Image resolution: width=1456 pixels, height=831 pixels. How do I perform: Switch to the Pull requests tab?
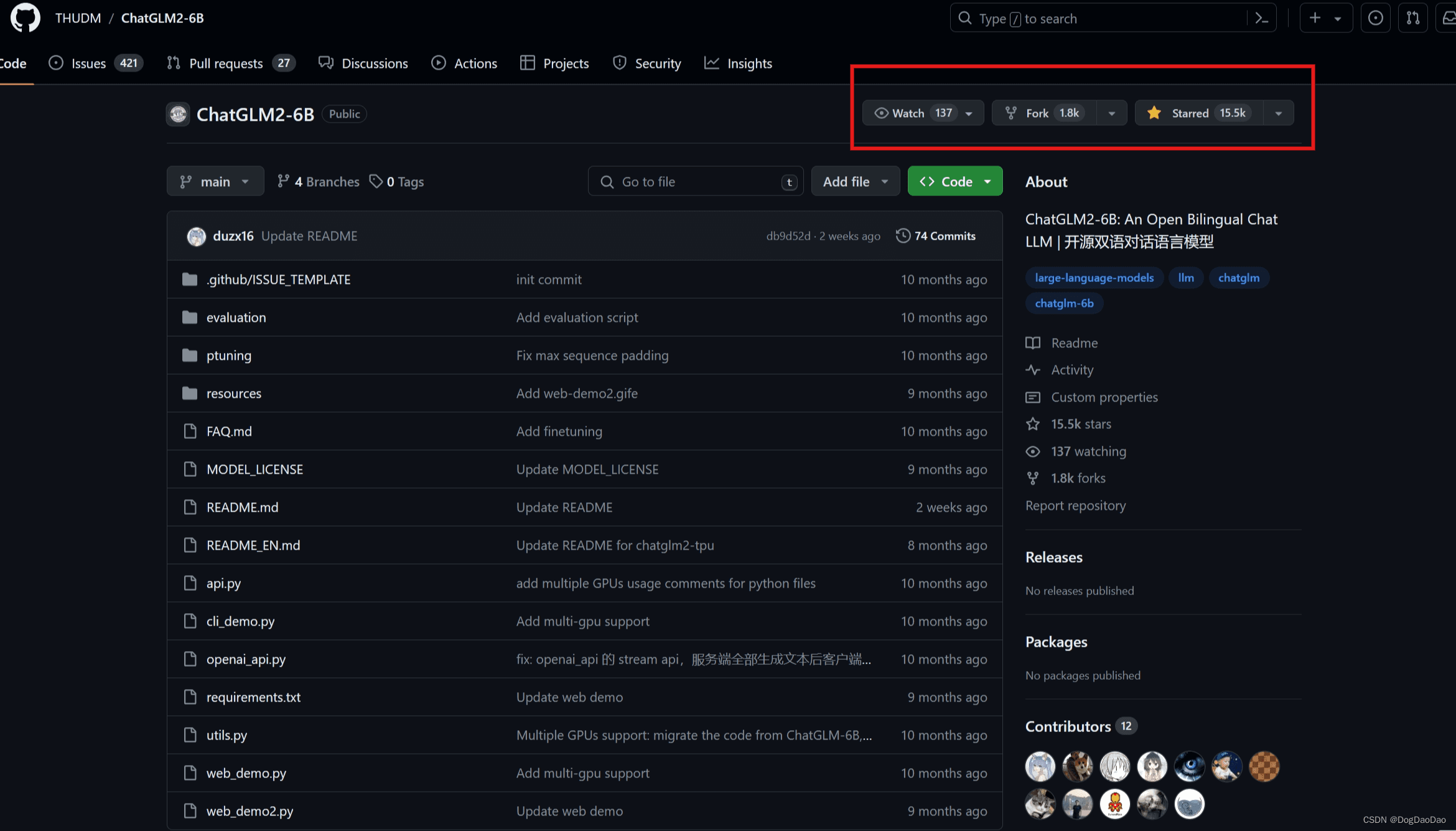231,63
